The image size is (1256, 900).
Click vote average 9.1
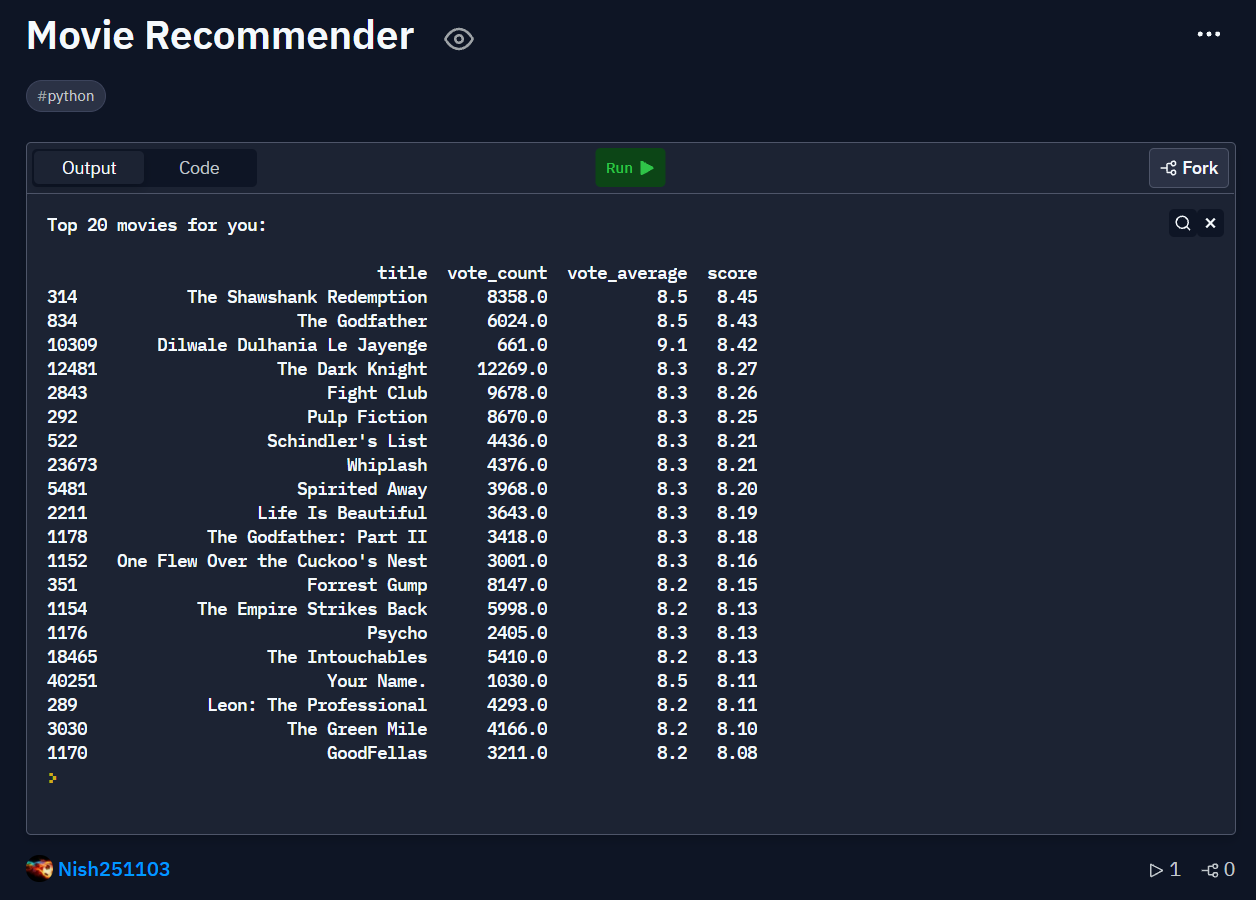(x=672, y=345)
